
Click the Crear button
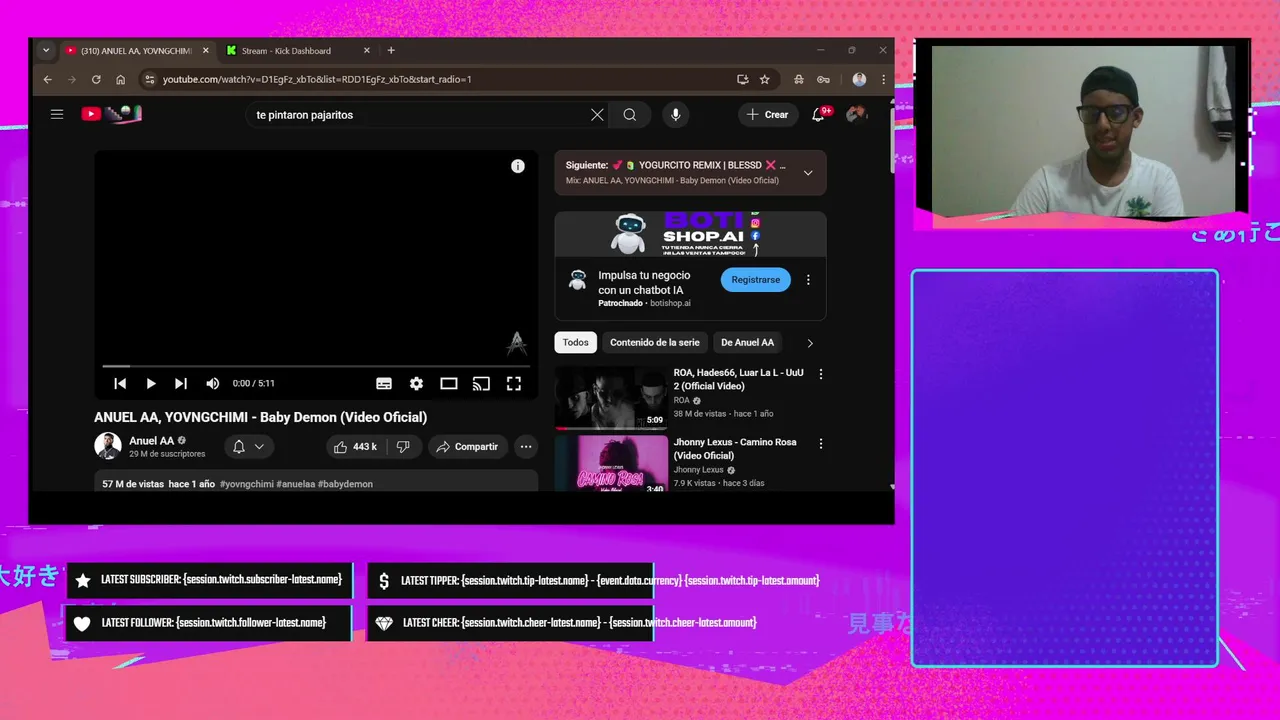[768, 115]
